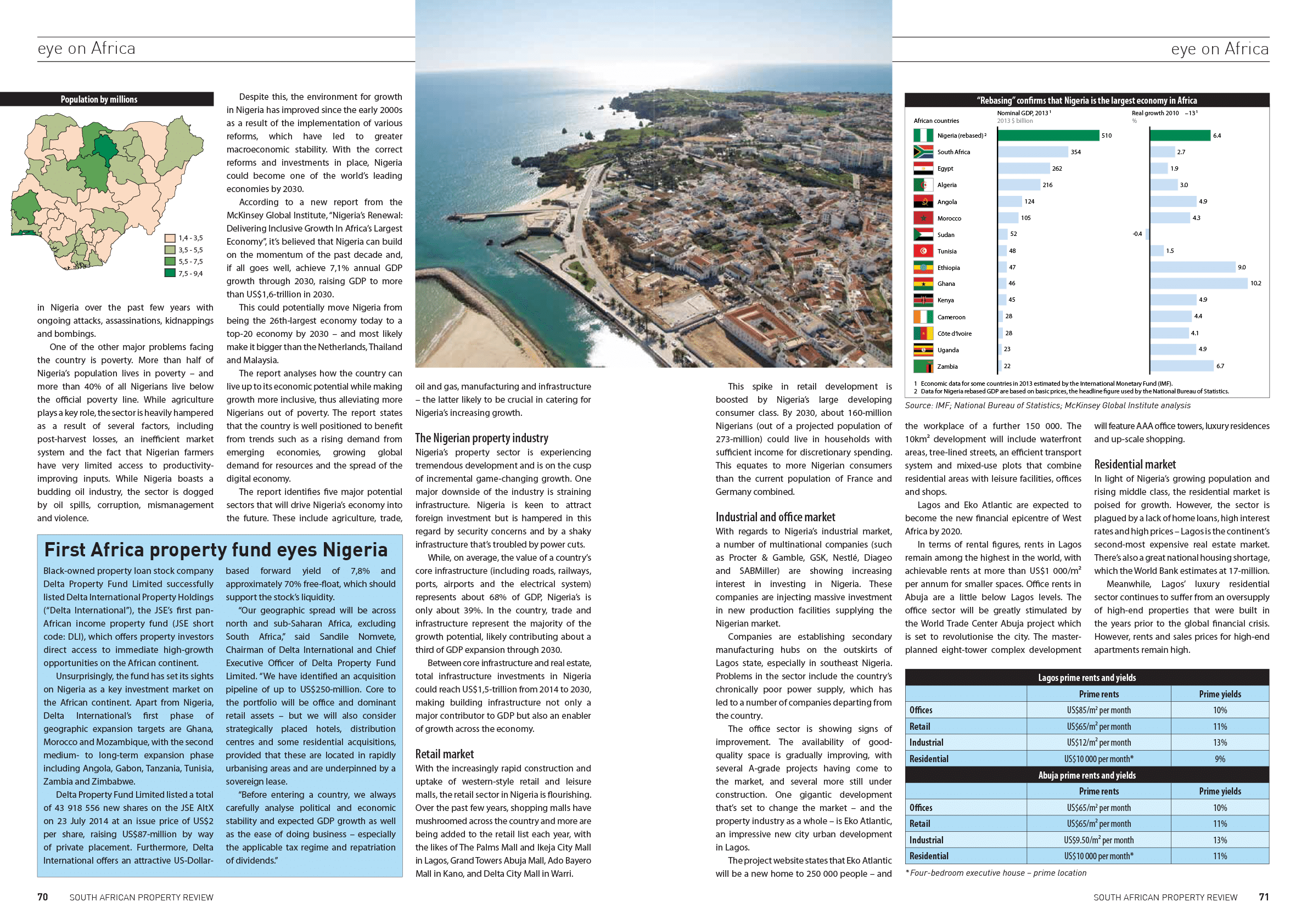Click the Nigeria 510 GDP bar
The image size is (1307, 924).
[x=1048, y=136]
